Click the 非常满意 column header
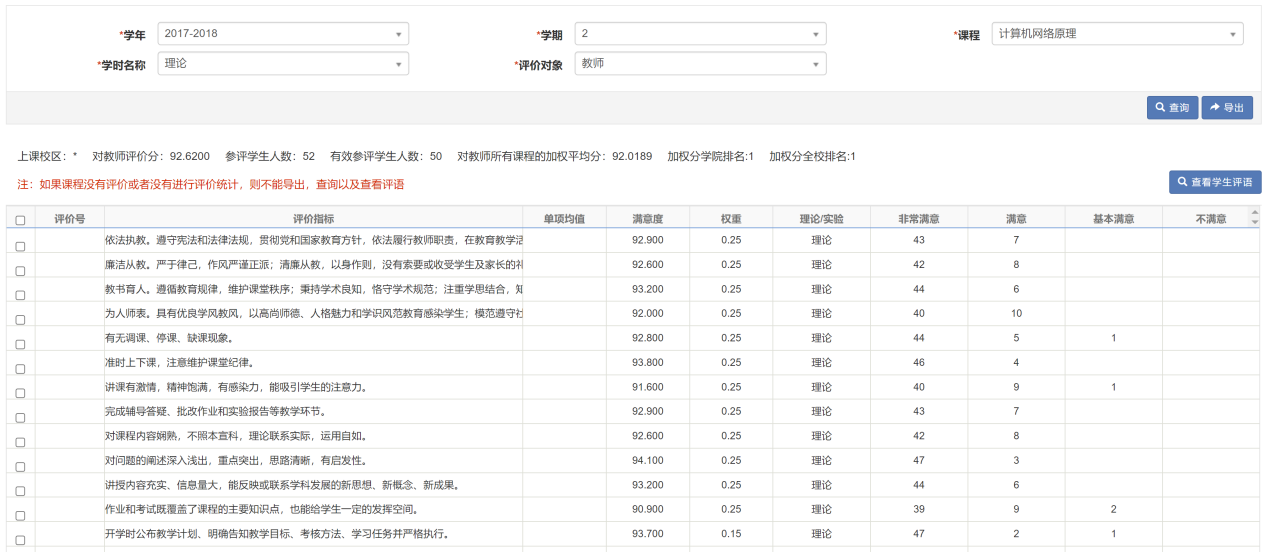The height and width of the screenshot is (552, 1266). tap(919, 218)
